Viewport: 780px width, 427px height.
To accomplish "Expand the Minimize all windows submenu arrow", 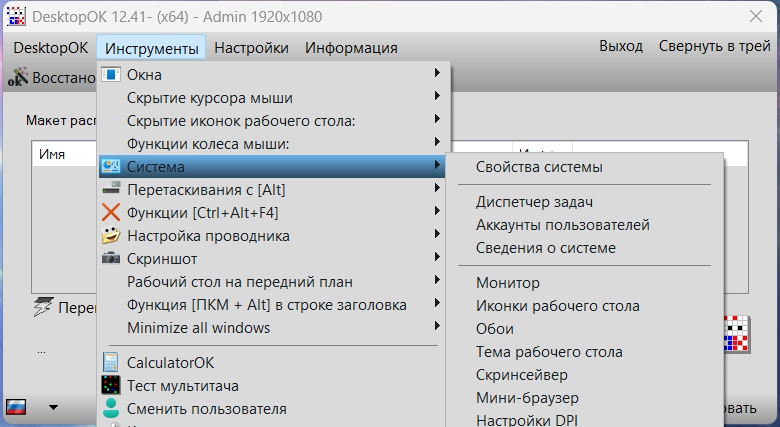I will click(437, 328).
